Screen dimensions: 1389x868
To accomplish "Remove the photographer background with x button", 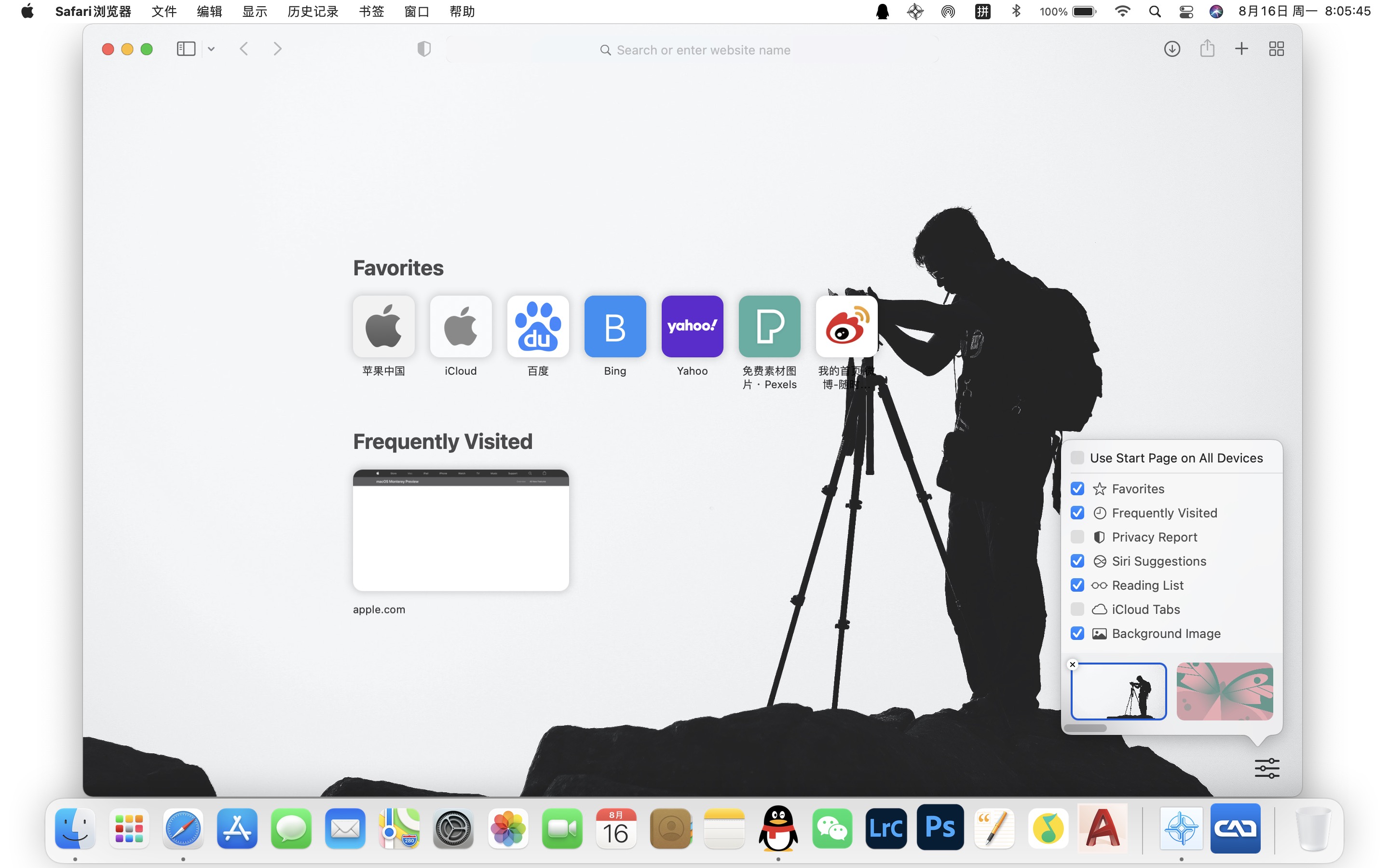I will pyautogui.click(x=1072, y=664).
